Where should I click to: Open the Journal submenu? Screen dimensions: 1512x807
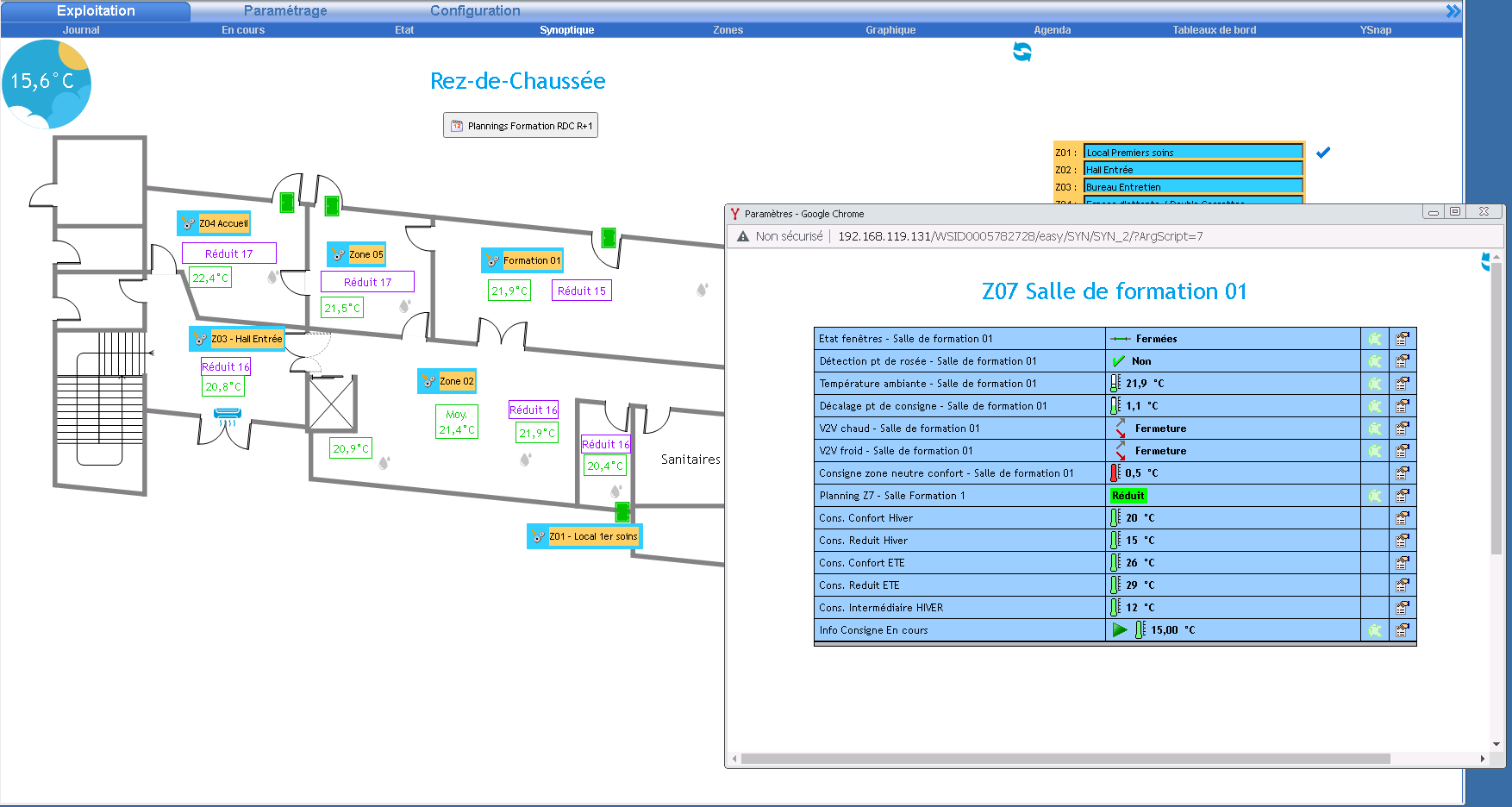coord(81,30)
